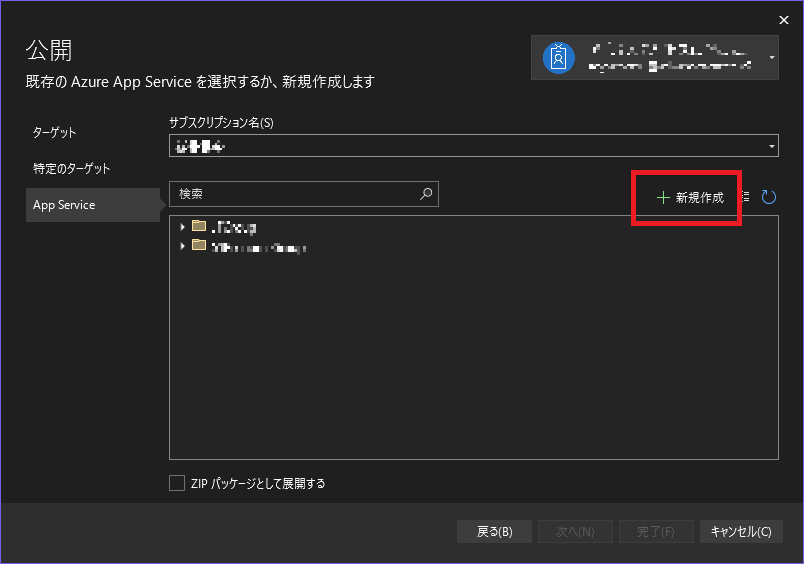The image size is (804, 564).
Task: Select the first folder icon in tree
Action: (x=199, y=226)
